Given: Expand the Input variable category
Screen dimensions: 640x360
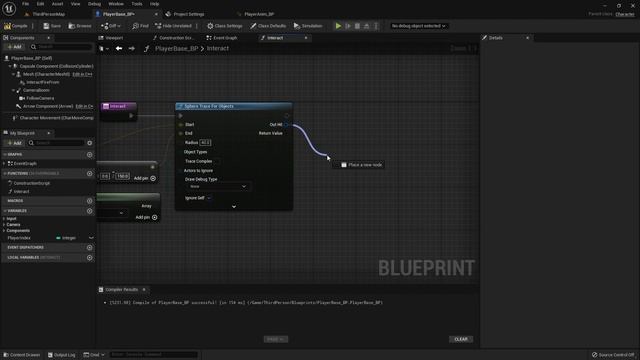Looking at the screenshot, I should pyautogui.click(x=4, y=219).
